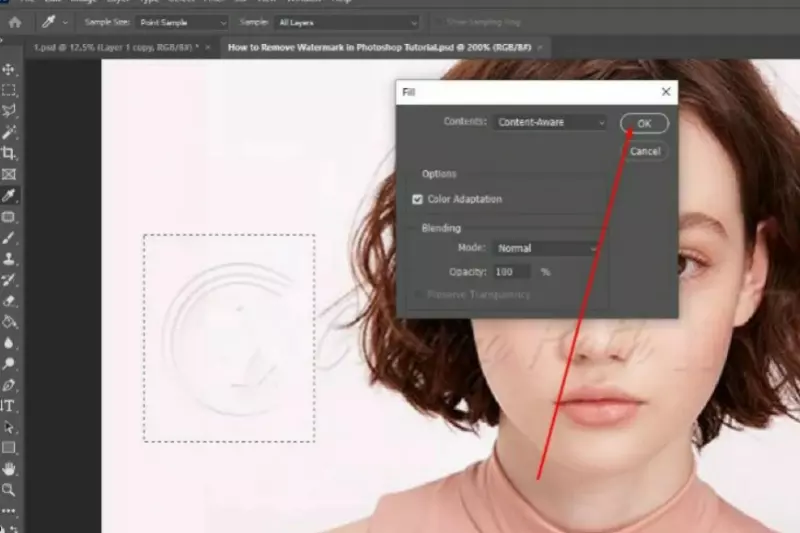The width and height of the screenshot is (800, 533).
Task: Click OK in the Fill dialog
Action: [x=644, y=123]
